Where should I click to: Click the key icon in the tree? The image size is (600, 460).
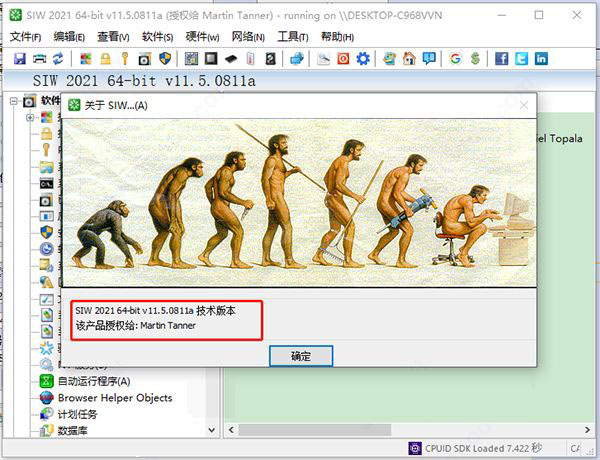tap(47, 150)
